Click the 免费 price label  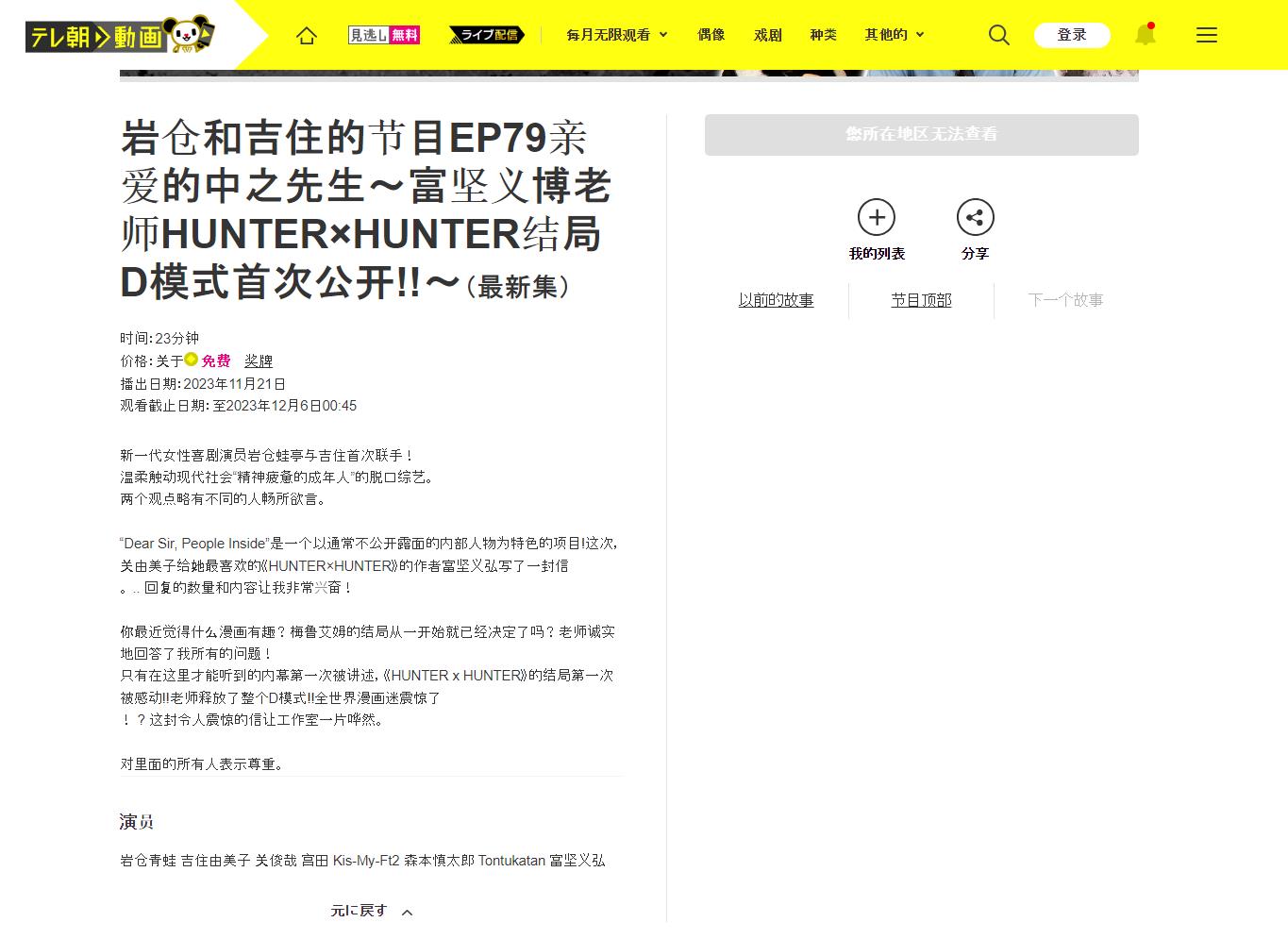pos(216,361)
